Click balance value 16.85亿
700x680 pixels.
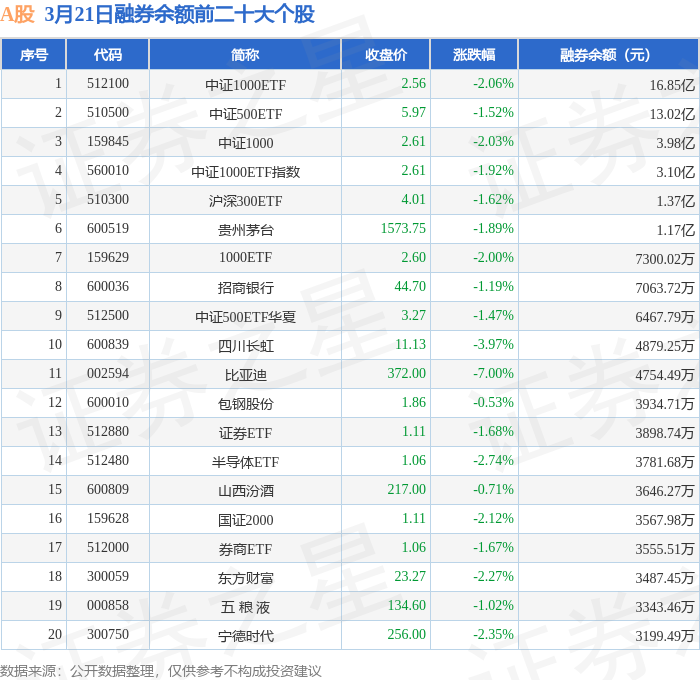click(x=672, y=85)
